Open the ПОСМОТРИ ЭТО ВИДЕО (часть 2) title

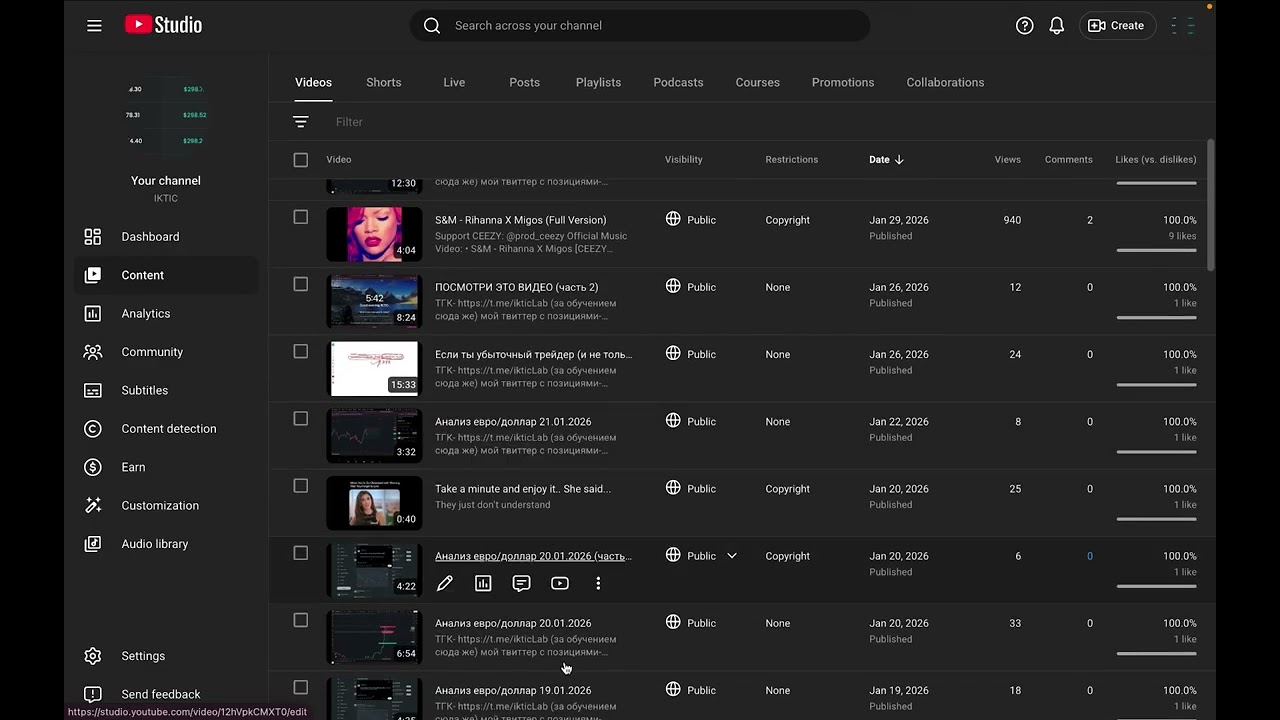coord(516,287)
